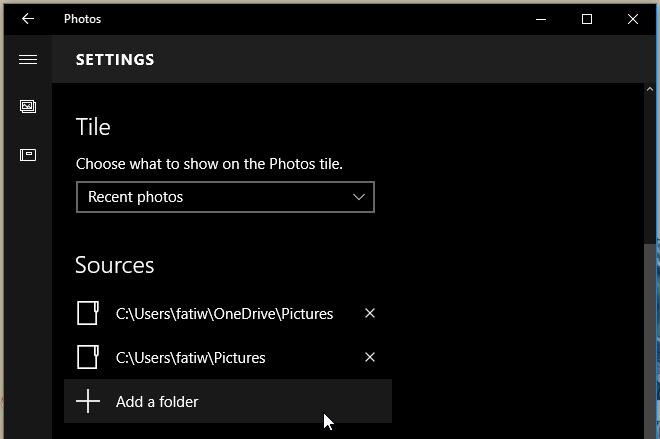660x439 pixels.
Task: Click the plus icon beside Add a folder
Action: (88, 401)
